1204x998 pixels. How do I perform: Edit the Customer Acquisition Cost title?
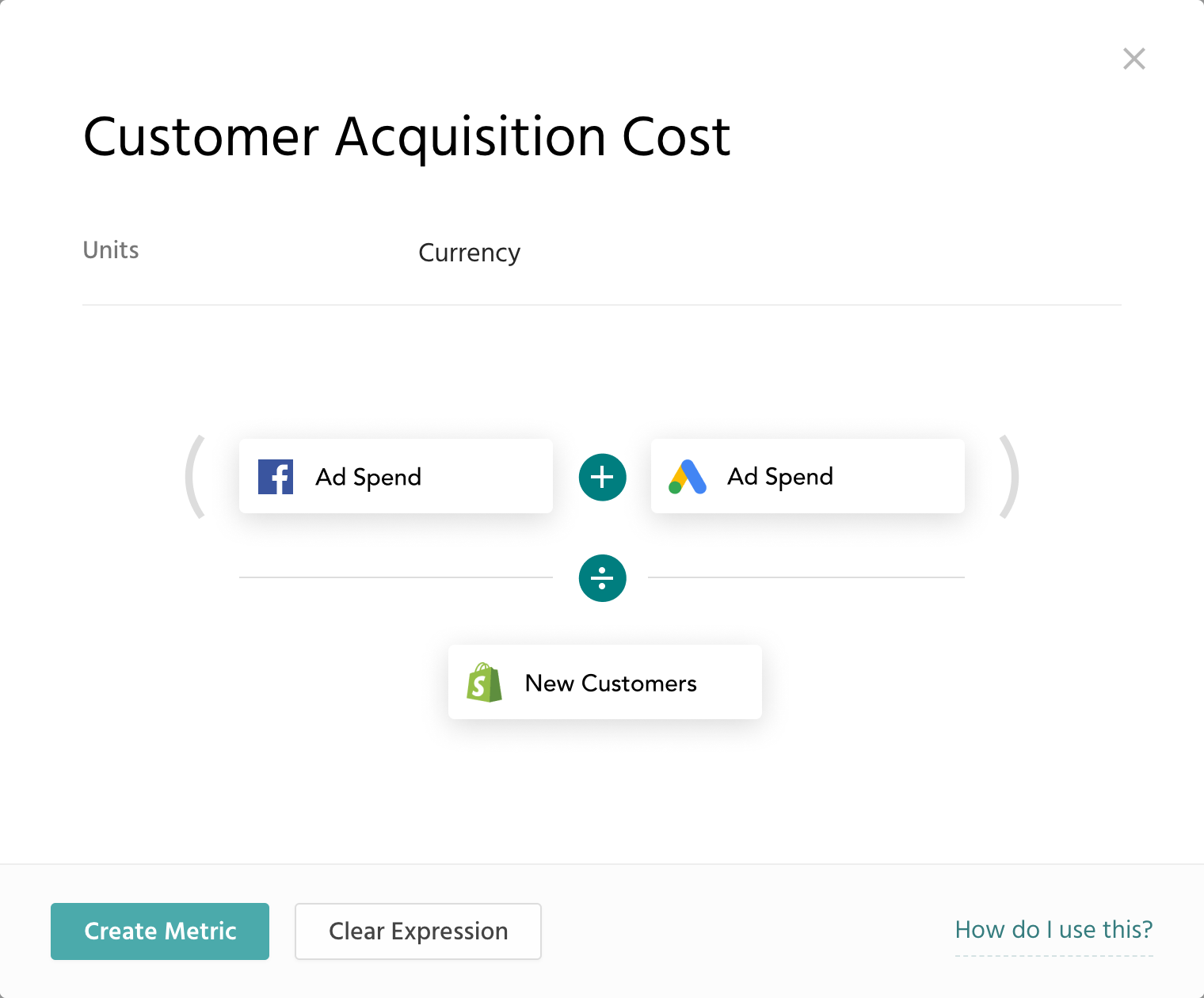[x=407, y=137]
